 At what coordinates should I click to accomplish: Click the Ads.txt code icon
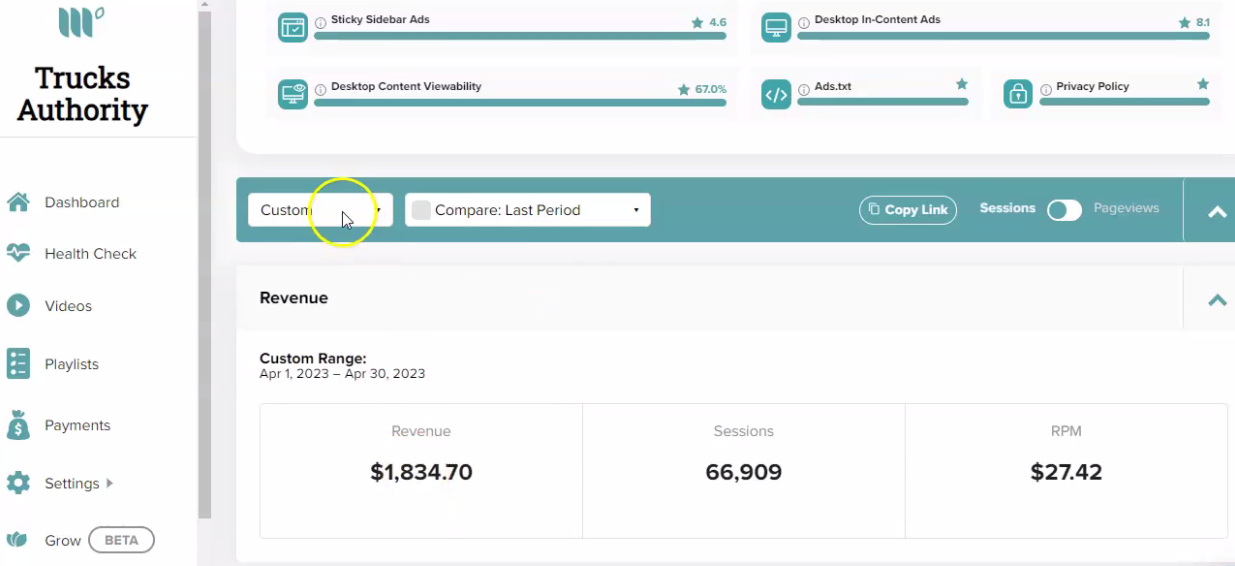click(x=776, y=95)
